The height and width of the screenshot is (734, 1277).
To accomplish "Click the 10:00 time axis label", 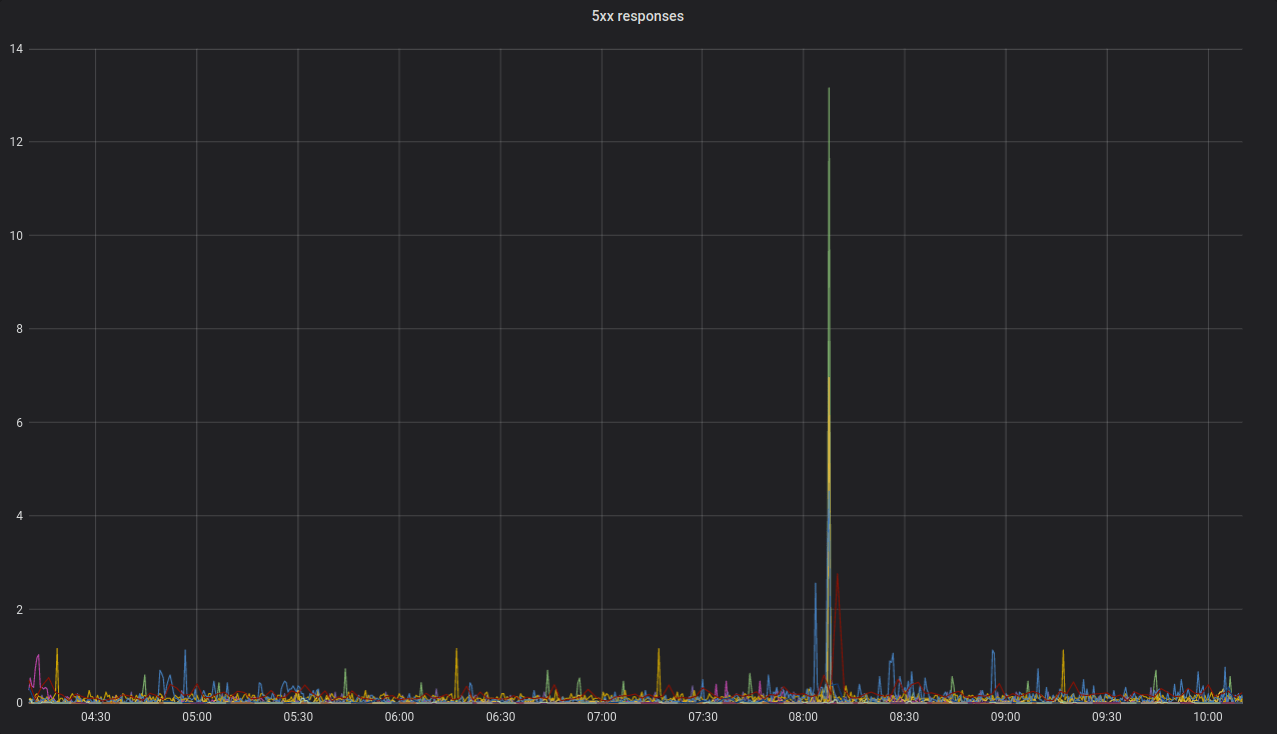I will 1210,716.
